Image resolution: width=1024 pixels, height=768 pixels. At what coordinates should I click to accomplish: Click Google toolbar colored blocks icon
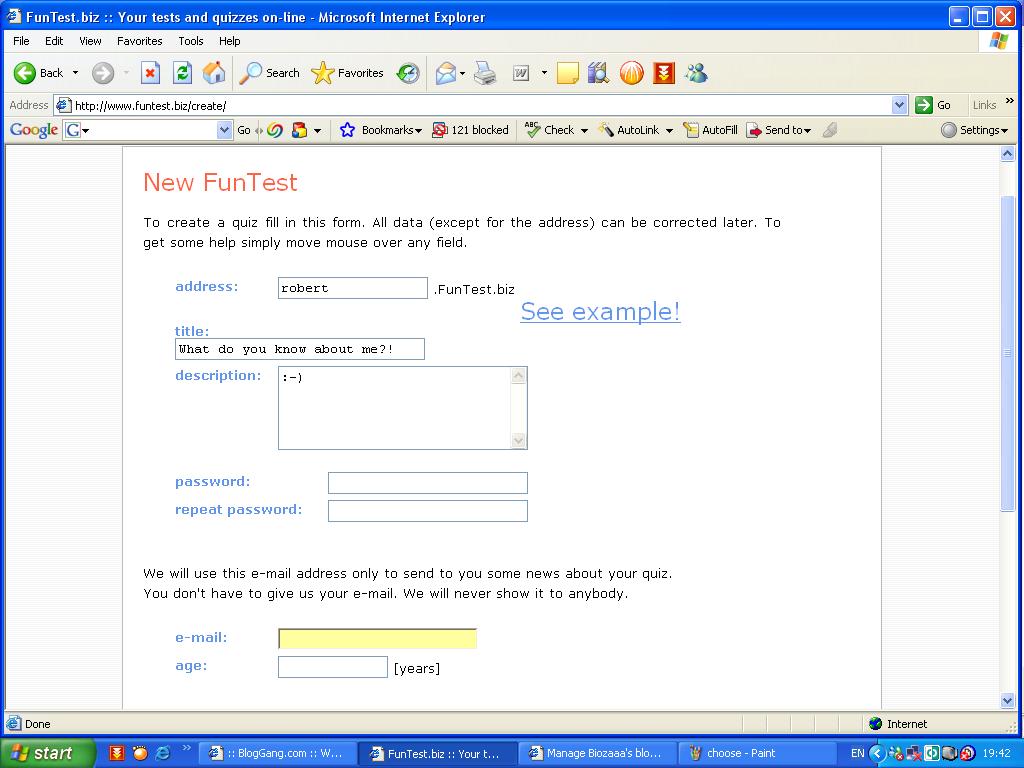pos(299,130)
